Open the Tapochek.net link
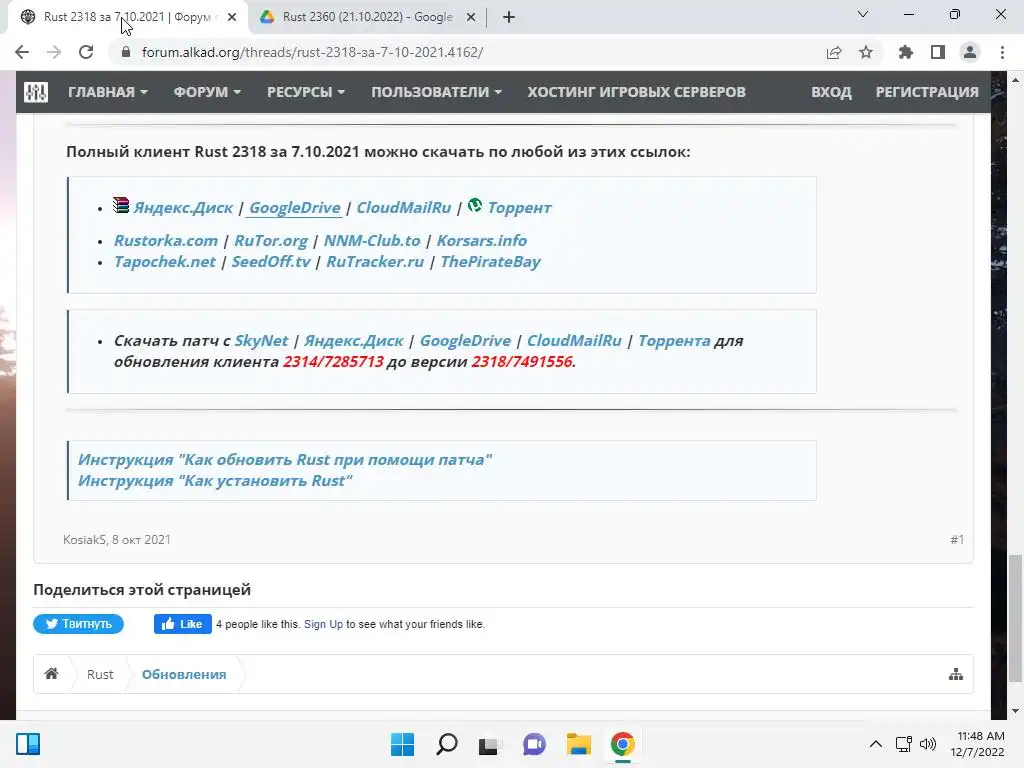The width and height of the screenshot is (1024, 768). point(165,261)
